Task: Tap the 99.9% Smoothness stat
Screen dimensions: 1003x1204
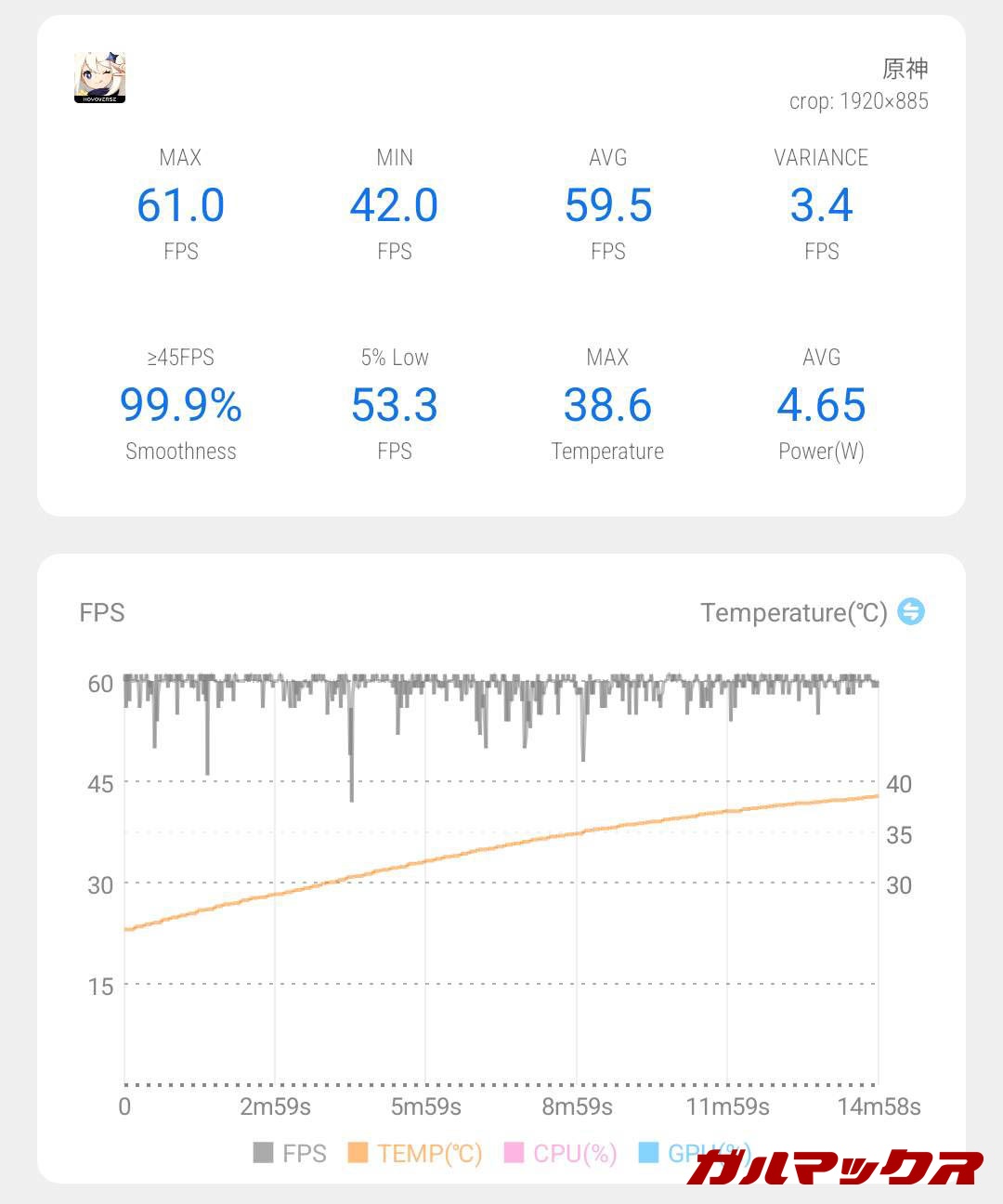Action: click(181, 405)
